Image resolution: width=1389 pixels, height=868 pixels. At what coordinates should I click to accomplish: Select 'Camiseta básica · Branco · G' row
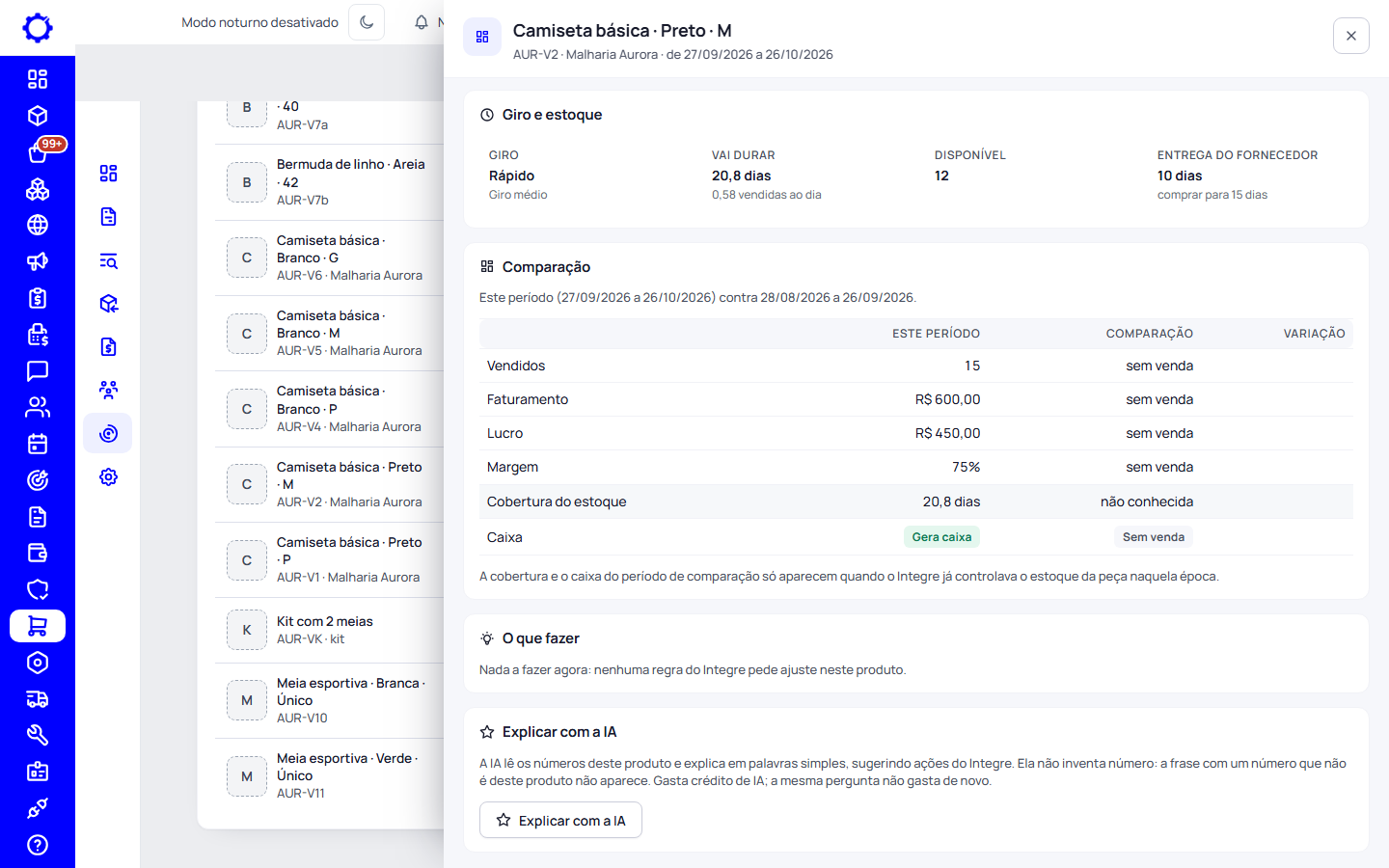point(329,258)
